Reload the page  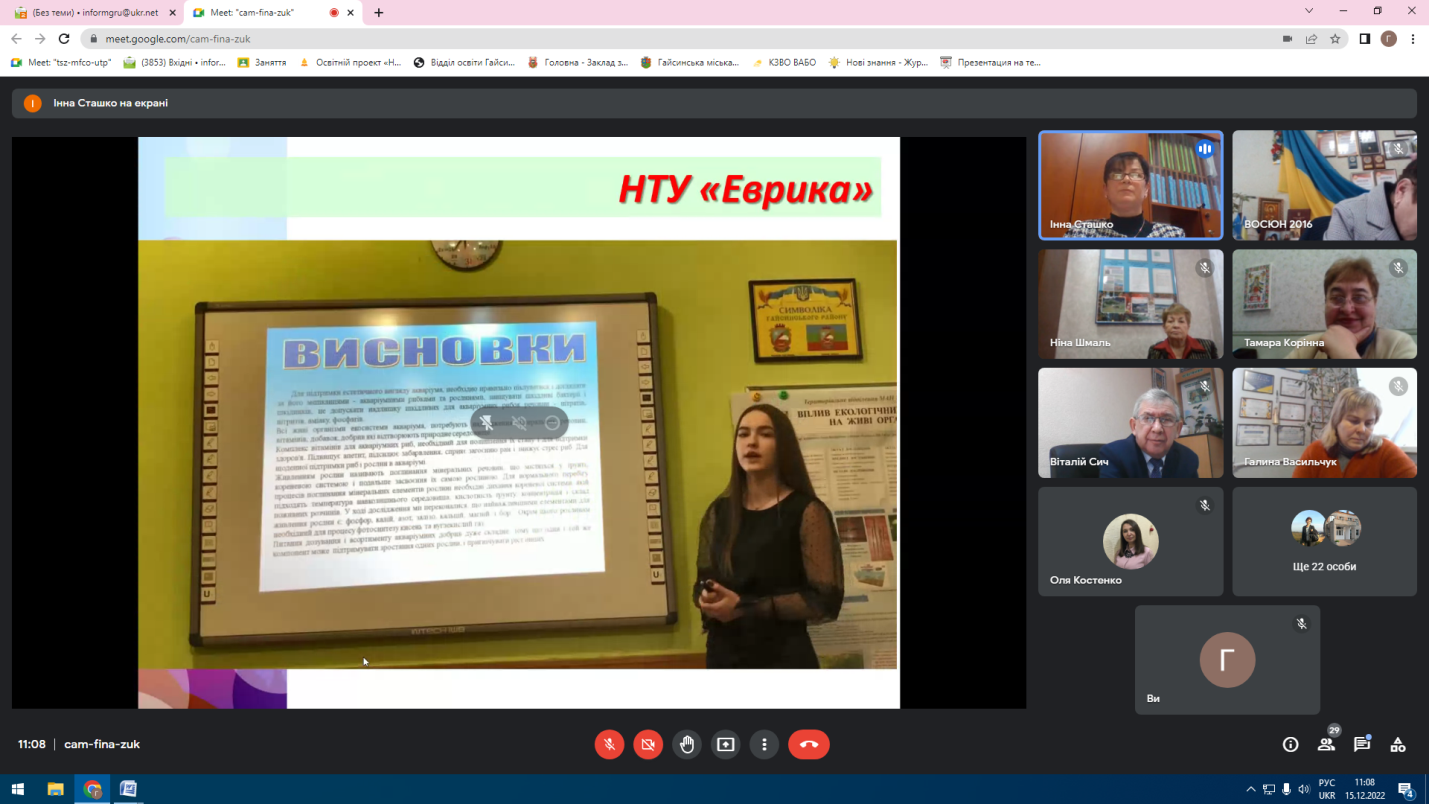64,39
